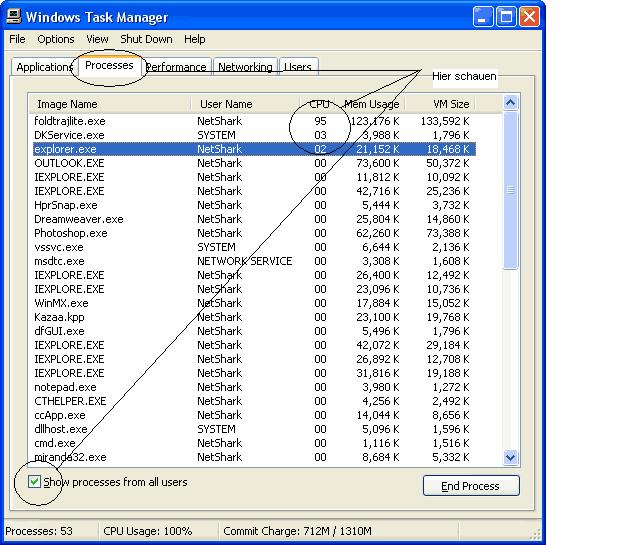Select the vssvc.exe process
Image resolution: width=640 pixels, height=545 pixels.
click(x=254, y=247)
